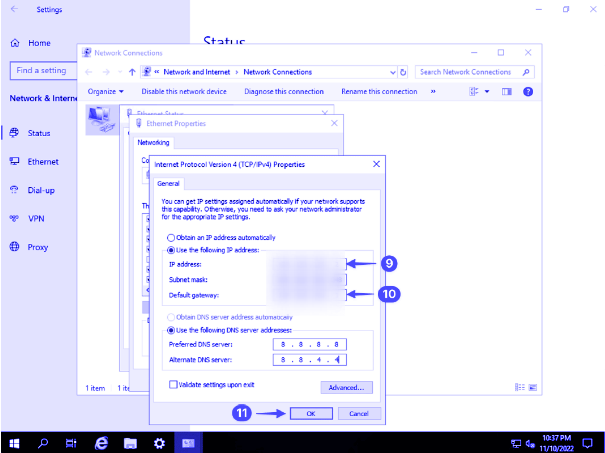The image size is (605, 453).
Task: Click the IP address input field
Action: [310, 264]
